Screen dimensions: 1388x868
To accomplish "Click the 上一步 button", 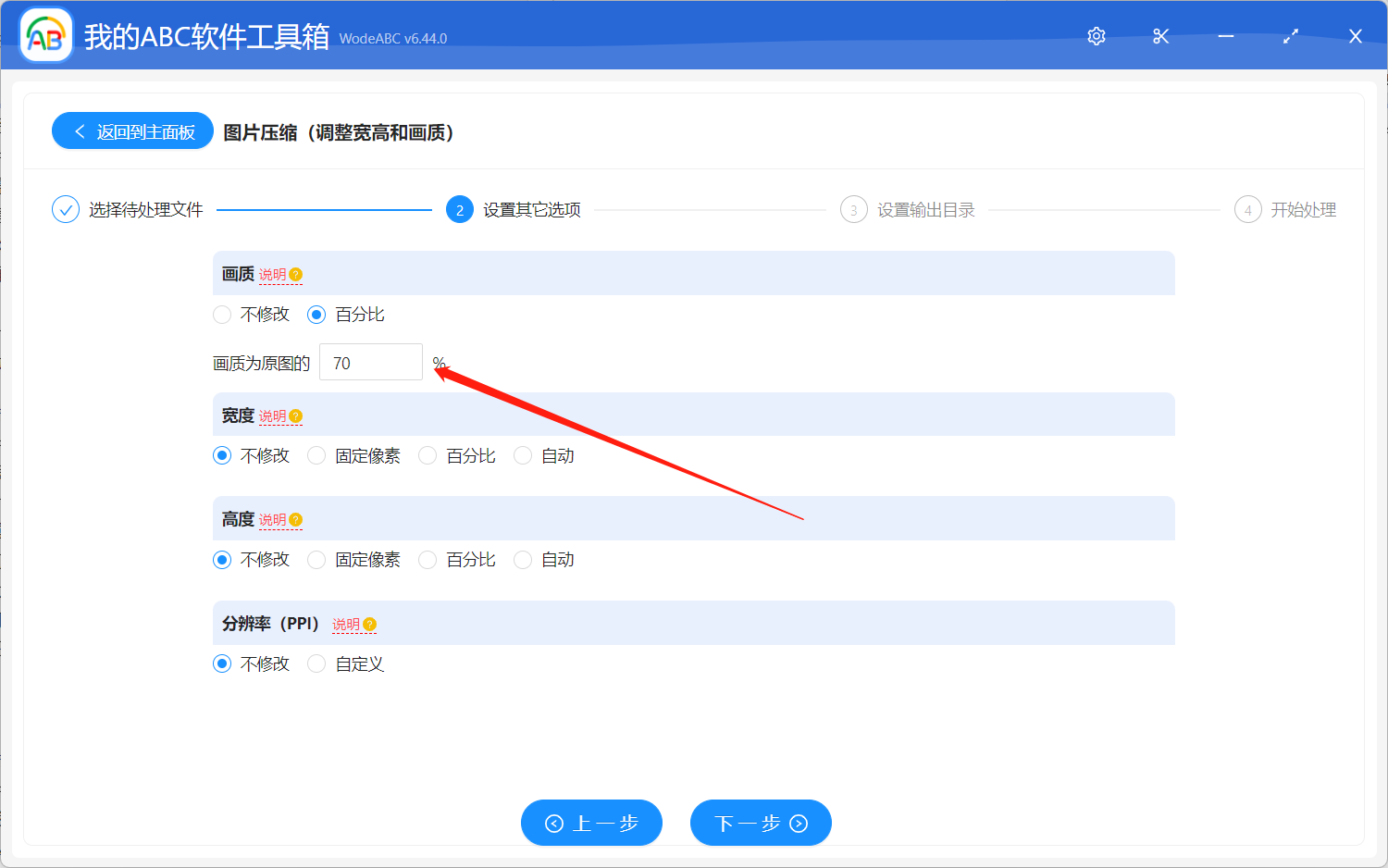I will click(591, 823).
